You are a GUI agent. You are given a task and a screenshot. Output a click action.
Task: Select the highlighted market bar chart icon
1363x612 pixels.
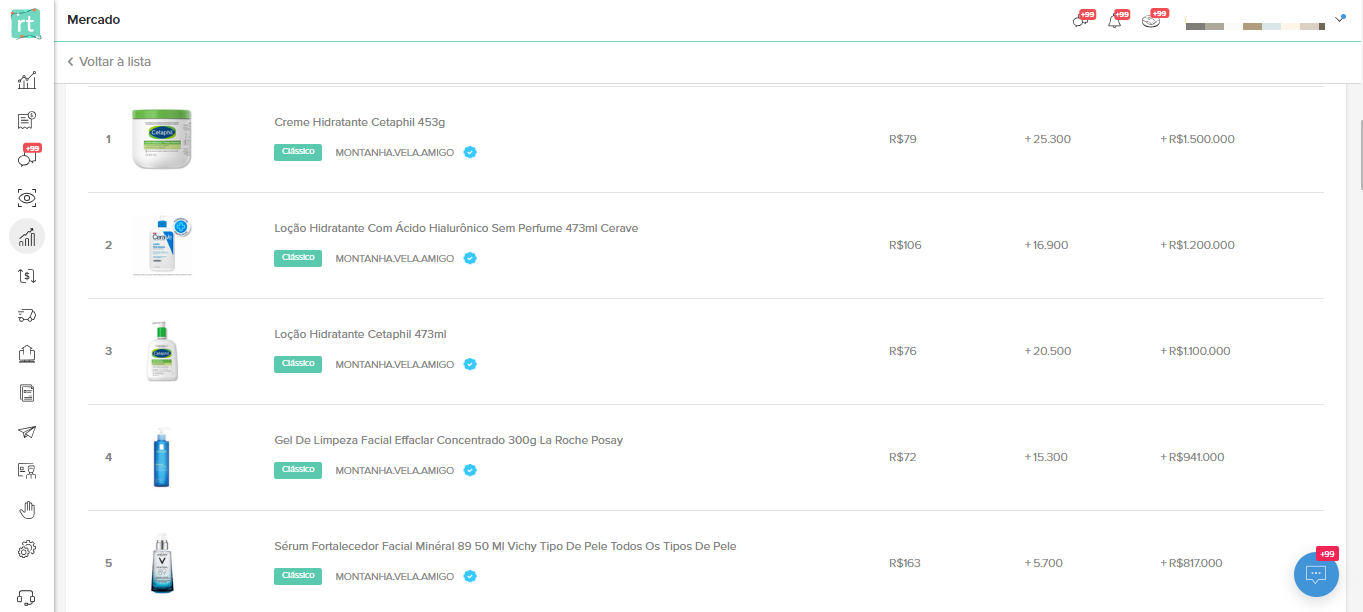[27, 236]
